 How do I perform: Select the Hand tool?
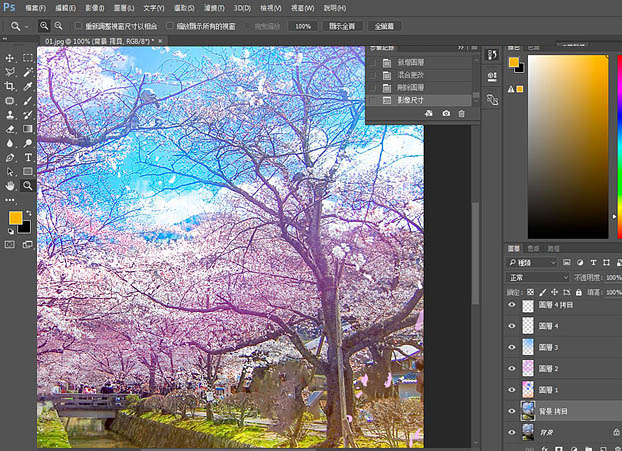(x=10, y=185)
